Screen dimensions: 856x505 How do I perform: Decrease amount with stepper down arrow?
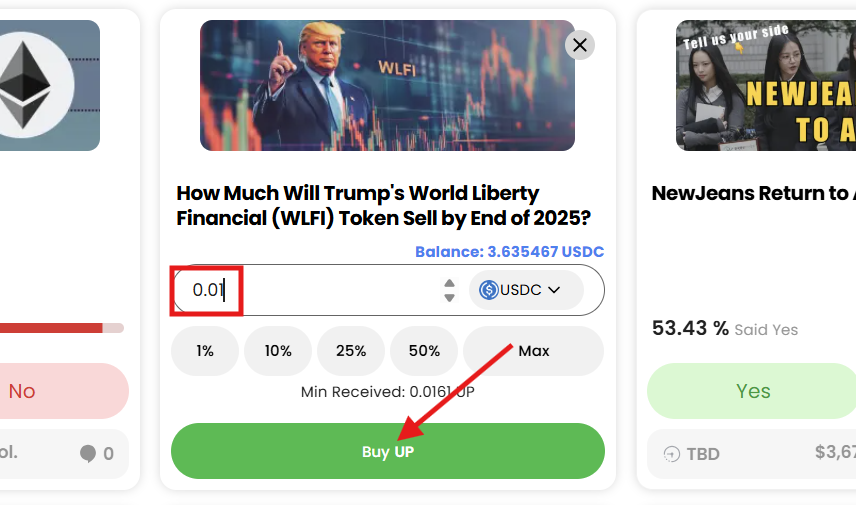tap(450, 297)
